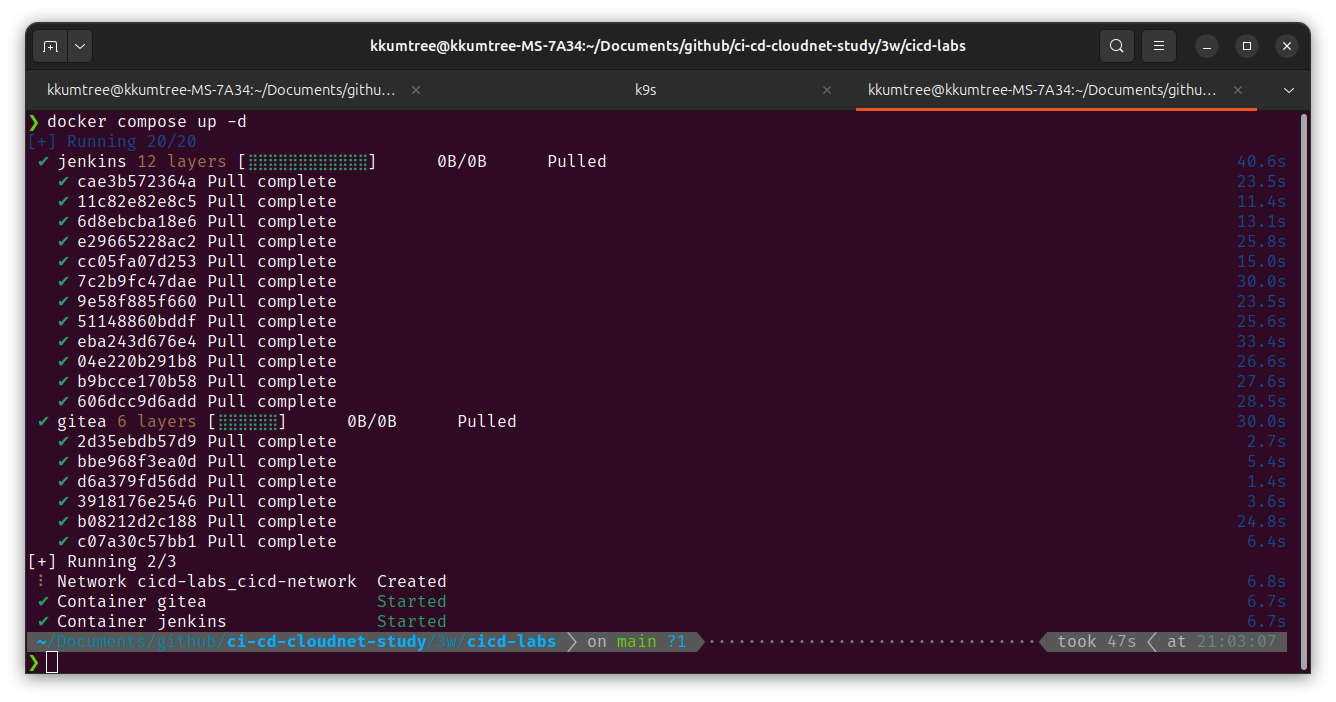
Task: Click the 'took 47s' prompt segment
Action: (1097, 642)
